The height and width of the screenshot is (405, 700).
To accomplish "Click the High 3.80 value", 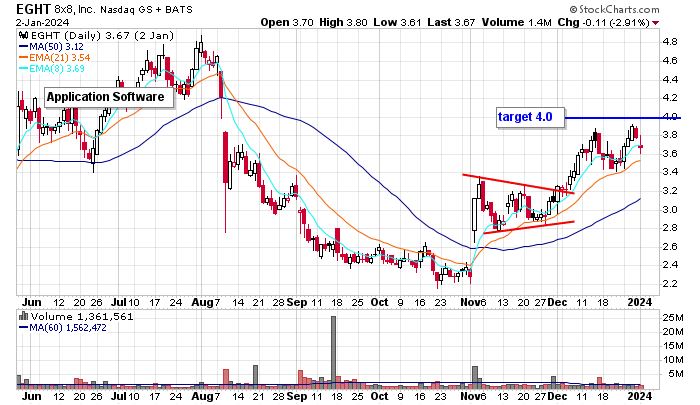I will [343, 22].
